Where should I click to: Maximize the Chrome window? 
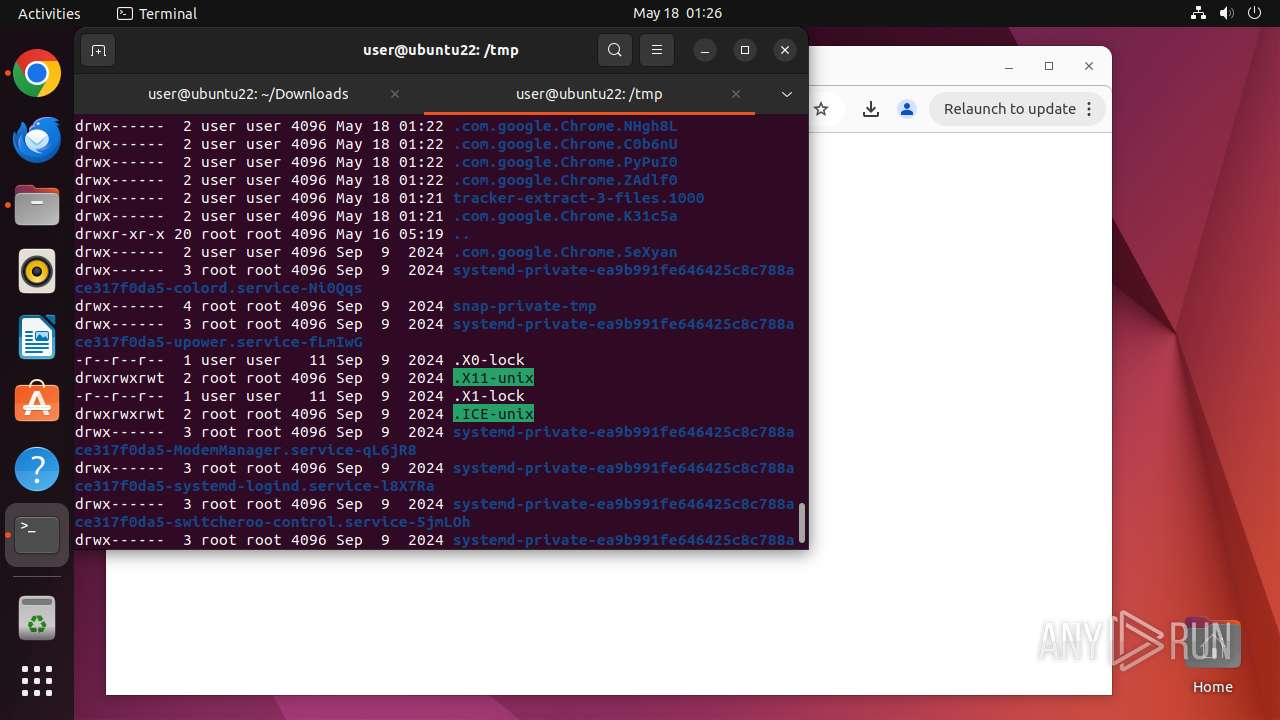(1049, 66)
